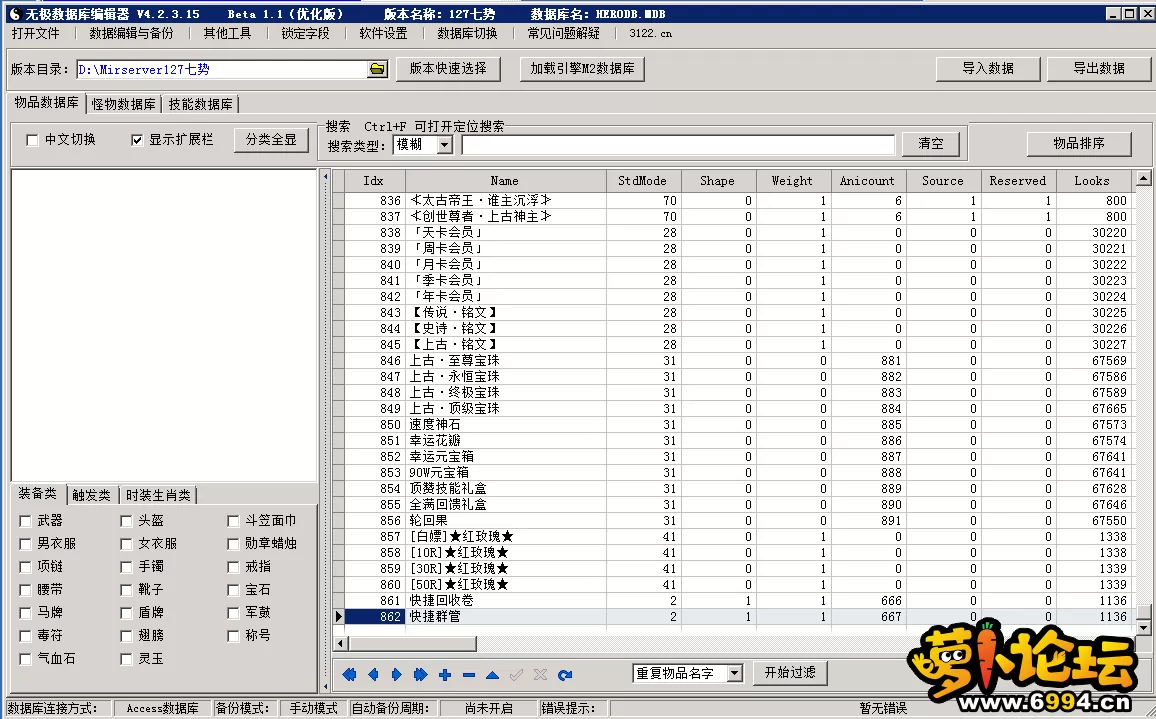Click the Looks column header

click(x=1092, y=181)
